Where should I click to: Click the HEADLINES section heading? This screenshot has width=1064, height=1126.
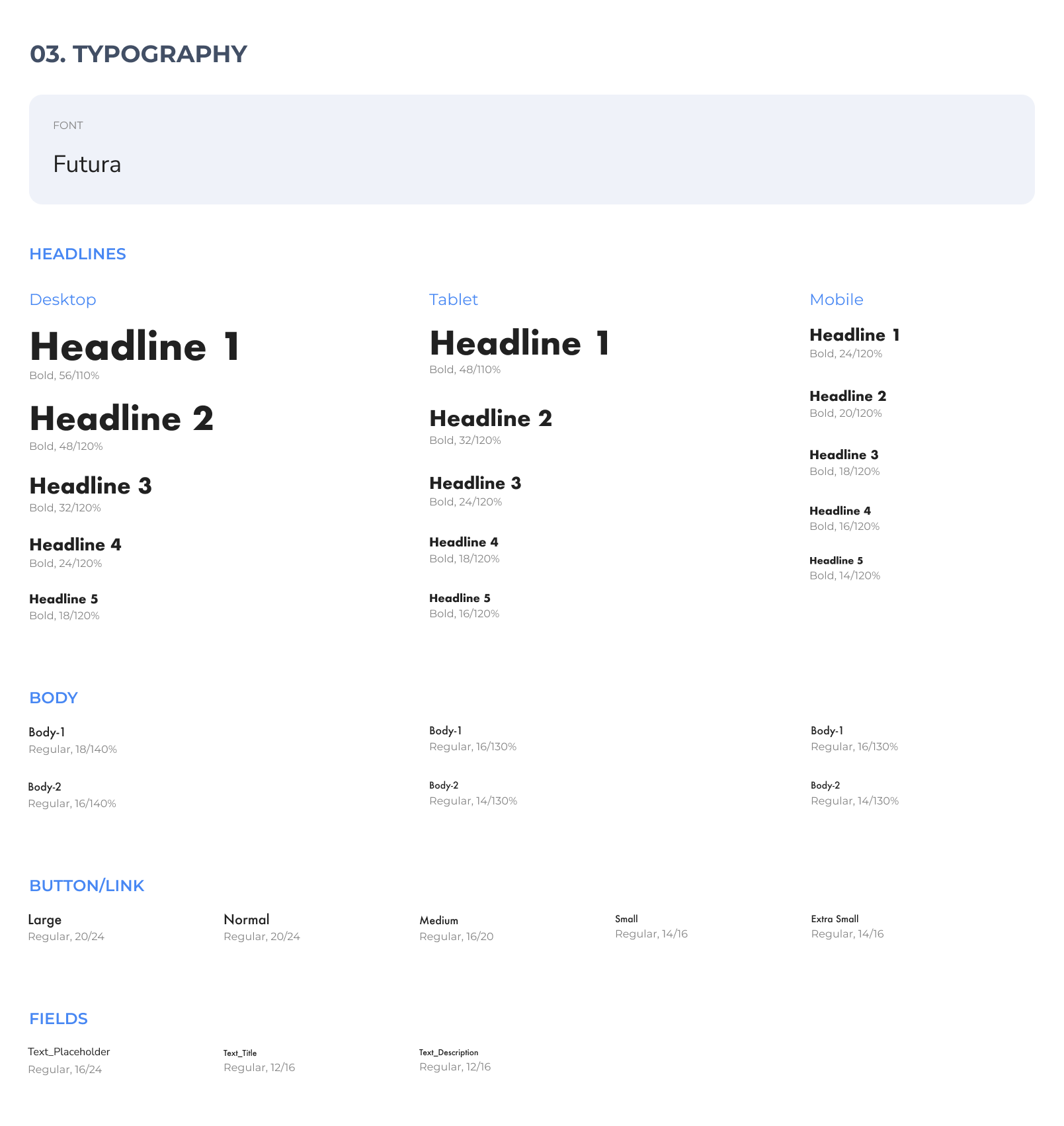(77, 254)
